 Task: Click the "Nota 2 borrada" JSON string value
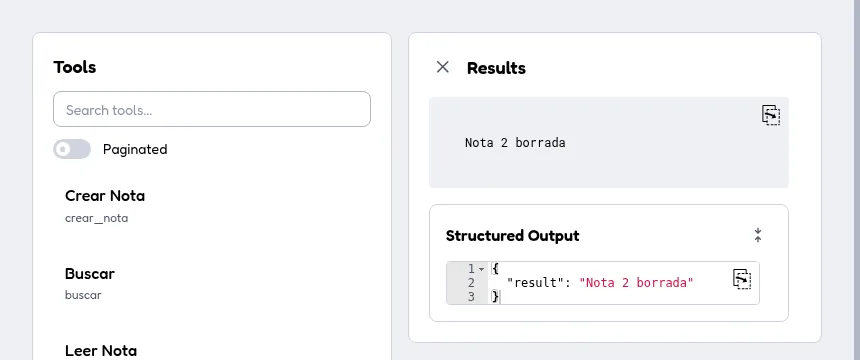click(x=636, y=283)
